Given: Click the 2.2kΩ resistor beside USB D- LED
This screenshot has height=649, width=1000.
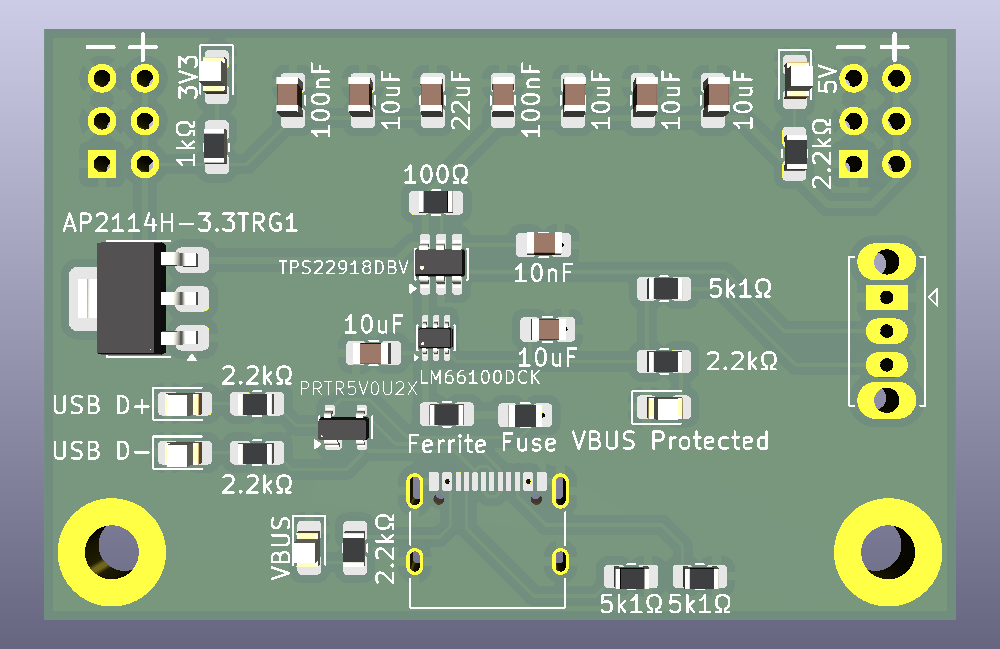Looking at the screenshot, I should [256, 453].
